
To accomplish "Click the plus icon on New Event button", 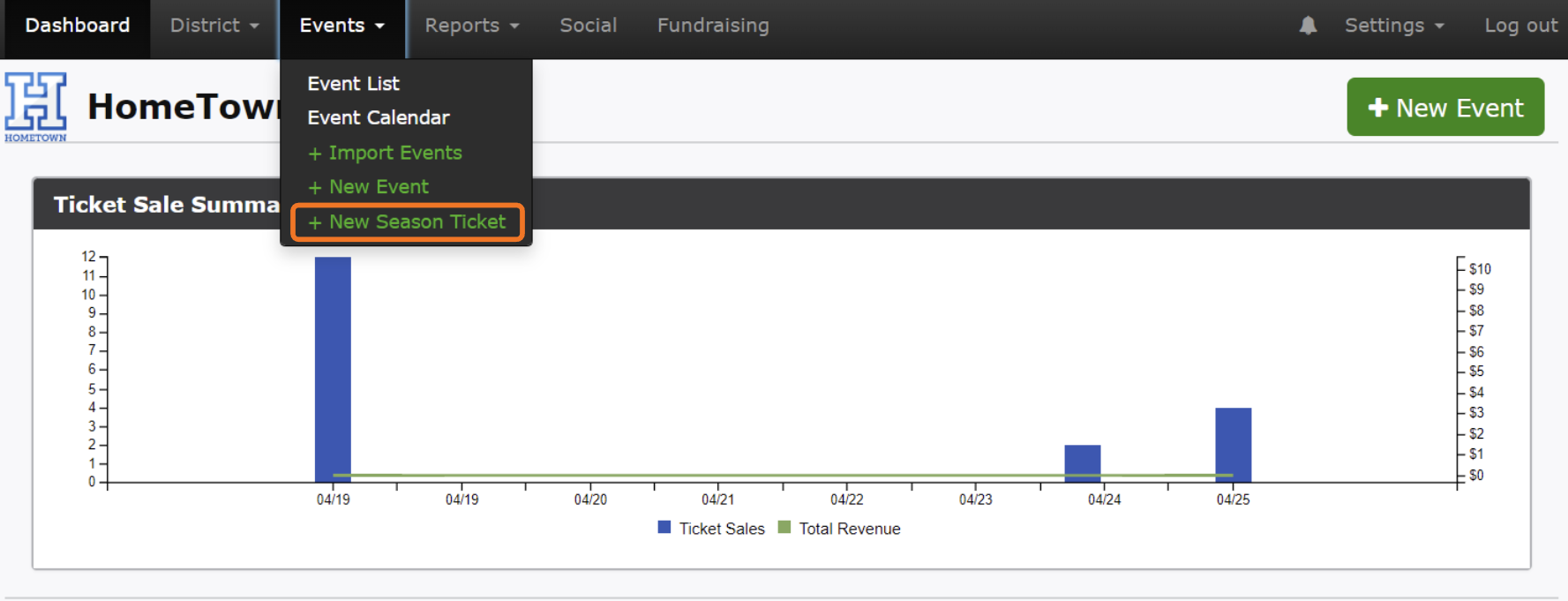I will click(x=1377, y=108).
